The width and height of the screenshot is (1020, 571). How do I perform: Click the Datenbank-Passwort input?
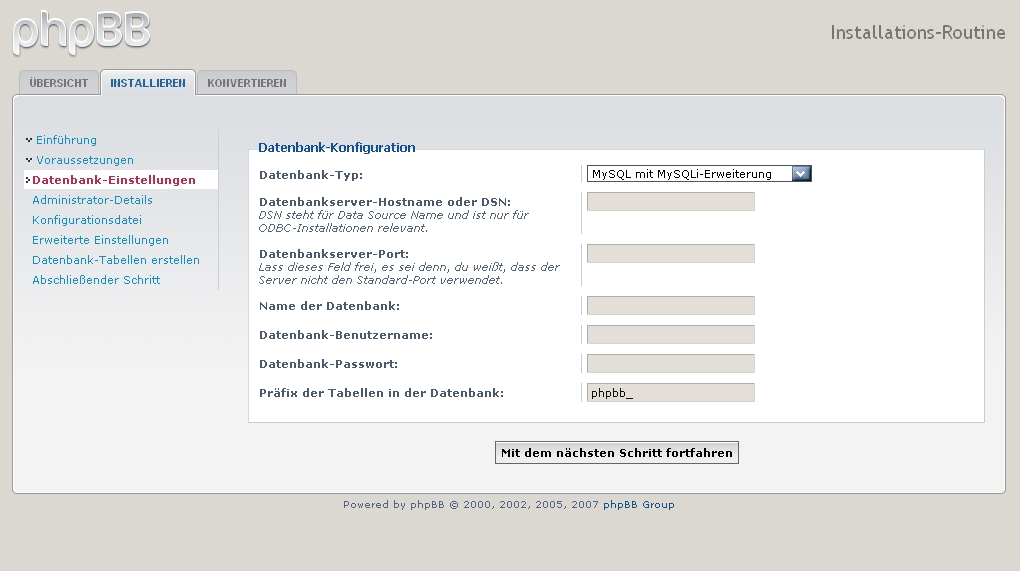(x=670, y=364)
